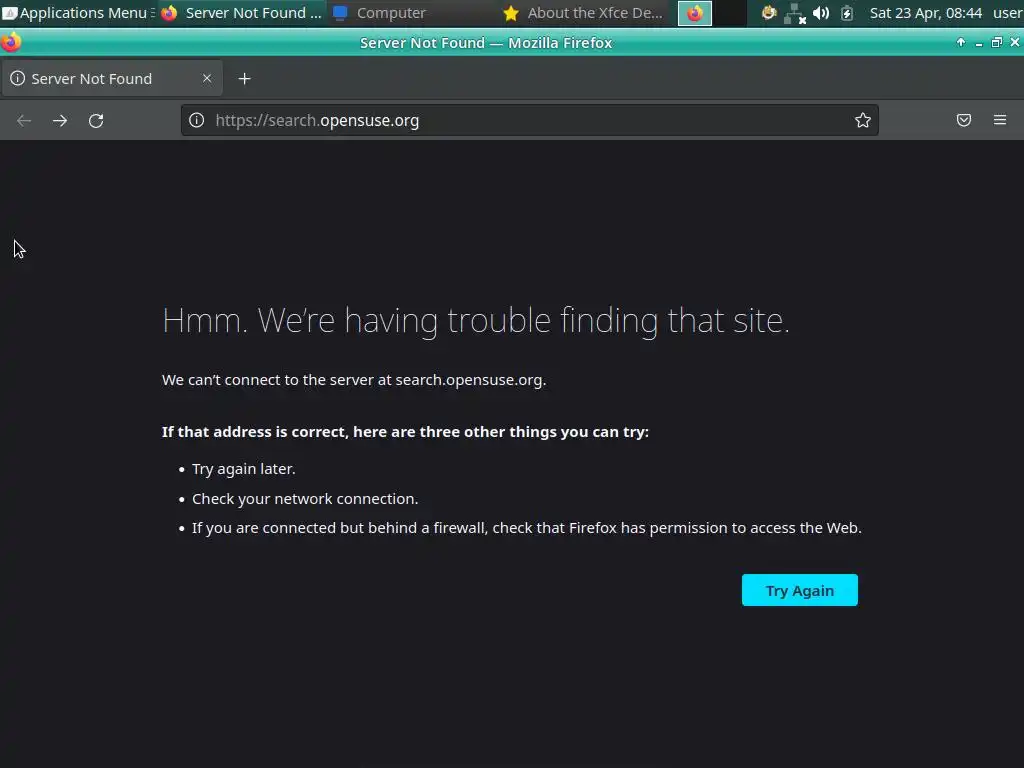Close the Mozilla Firefox window
This screenshot has height=768, width=1024.
pos(1015,42)
